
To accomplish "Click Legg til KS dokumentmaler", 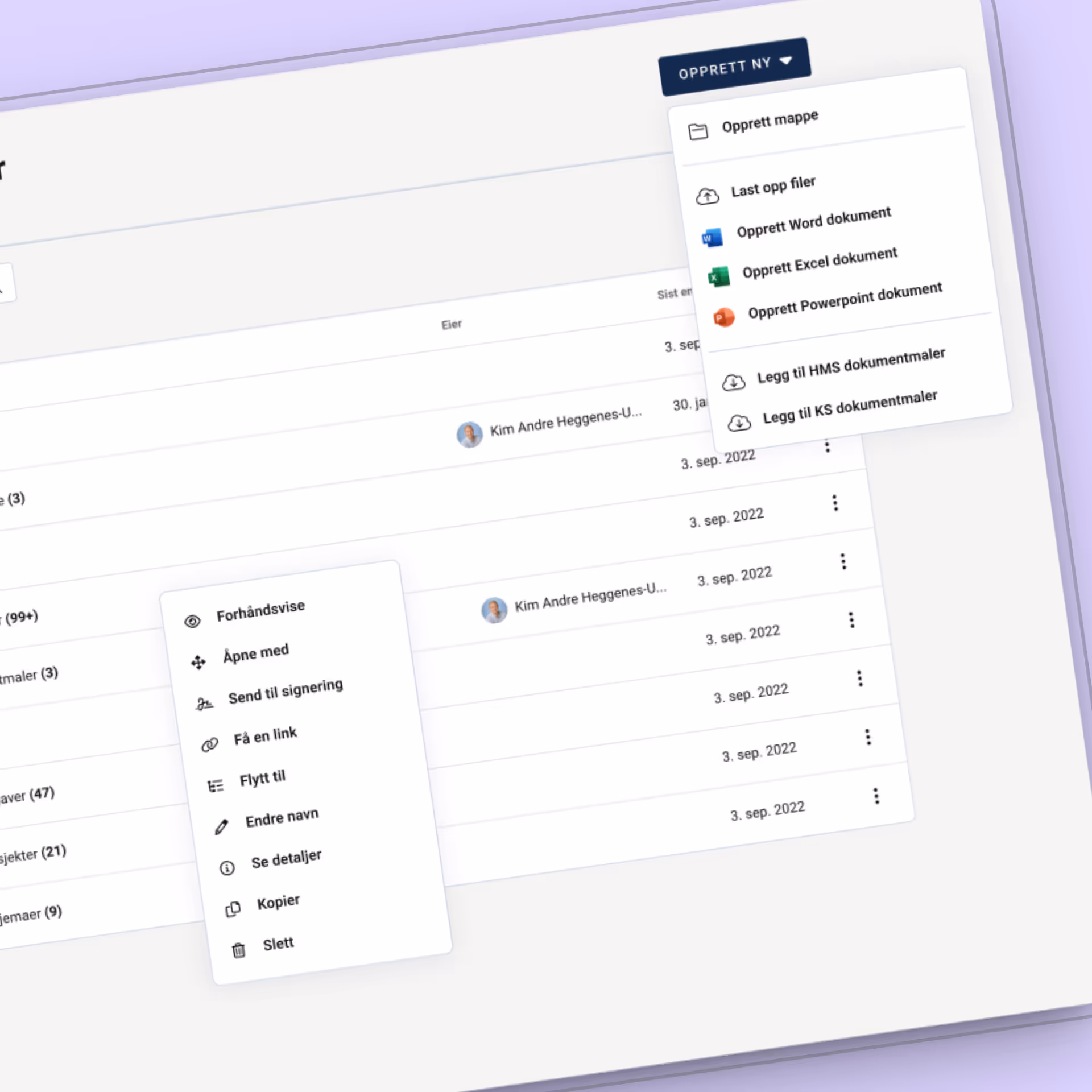I will [x=849, y=406].
